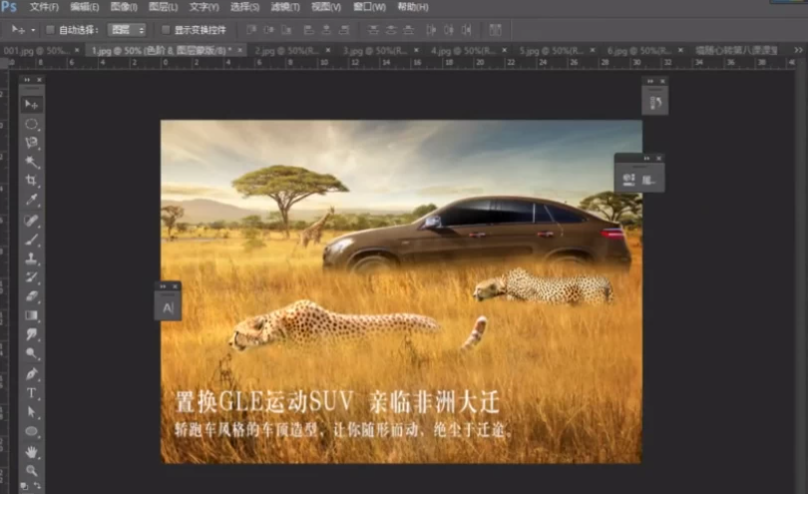Expand the Character floating panel double-arrow

163,287
